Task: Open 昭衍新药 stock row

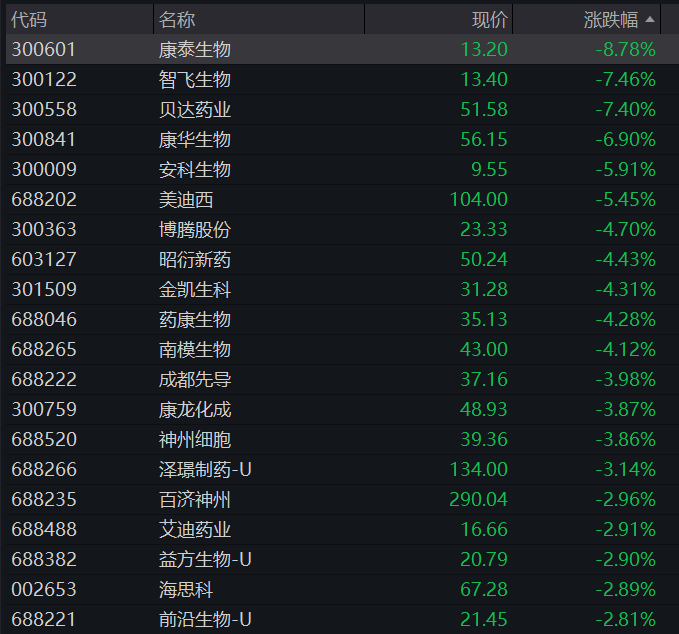Action: (342, 259)
